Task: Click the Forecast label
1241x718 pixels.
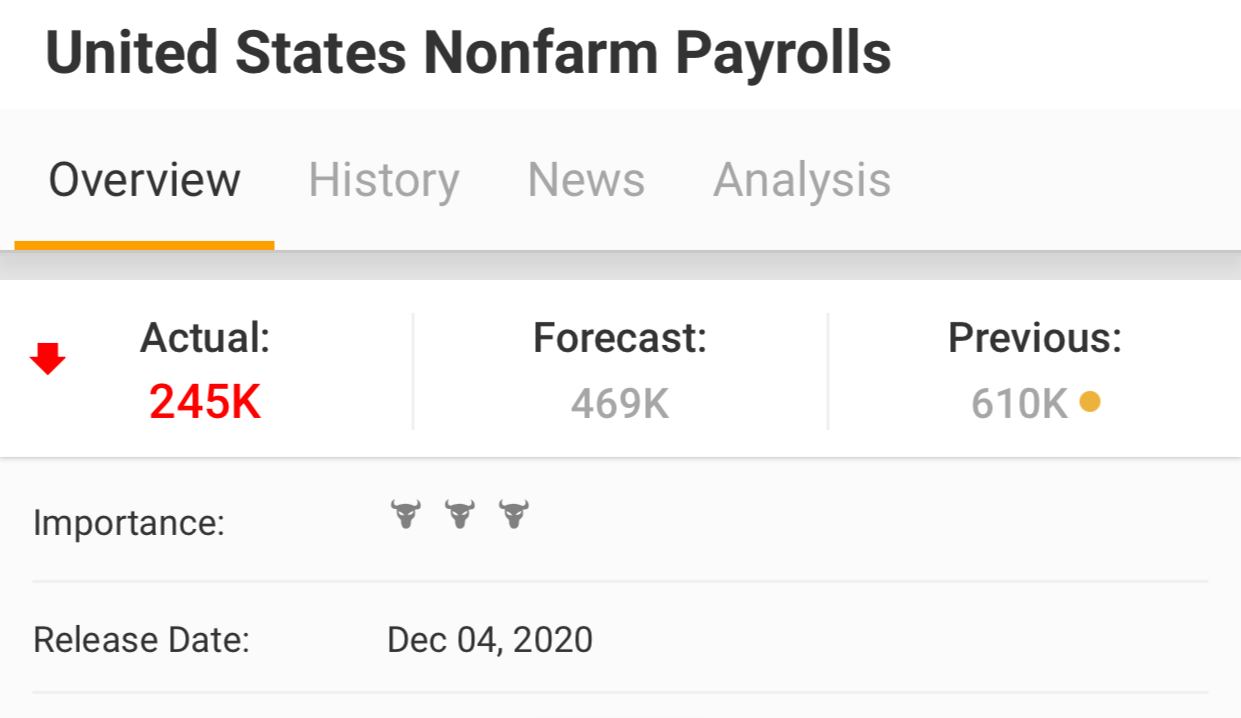Action: [620, 338]
